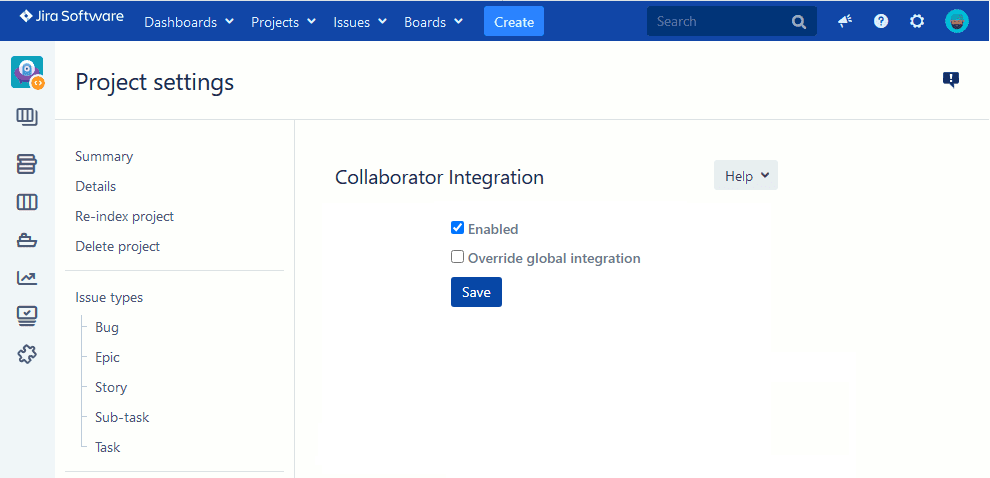Click the help question mark icon
Image resolution: width=990 pixels, height=478 pixels.
point(881,21)
